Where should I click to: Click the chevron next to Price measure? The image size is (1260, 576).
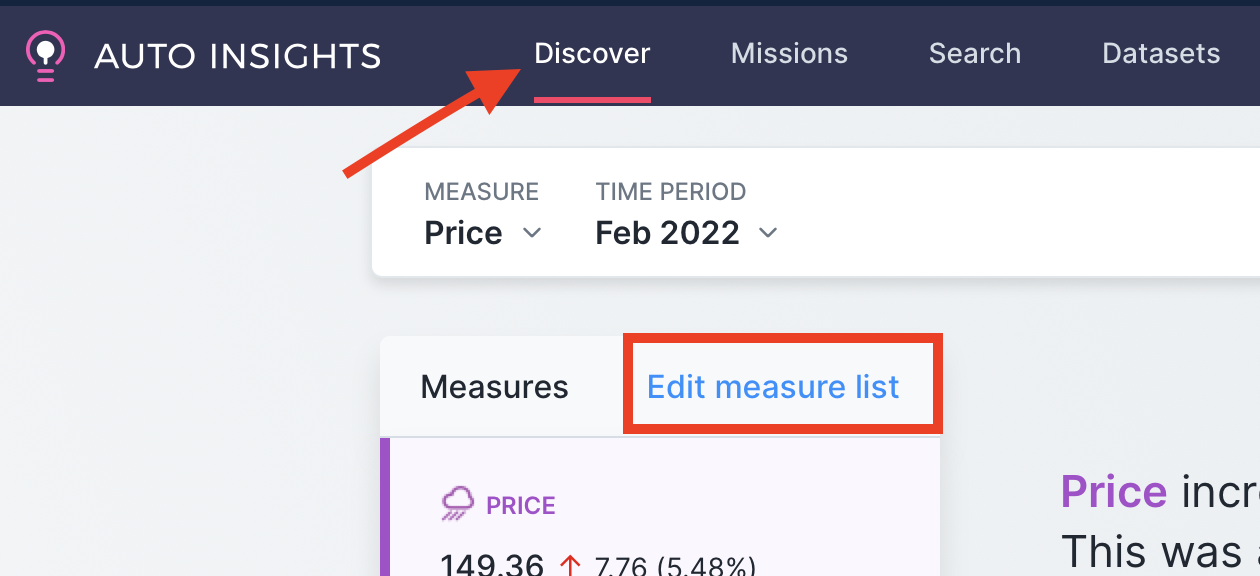tap(532, 233)
